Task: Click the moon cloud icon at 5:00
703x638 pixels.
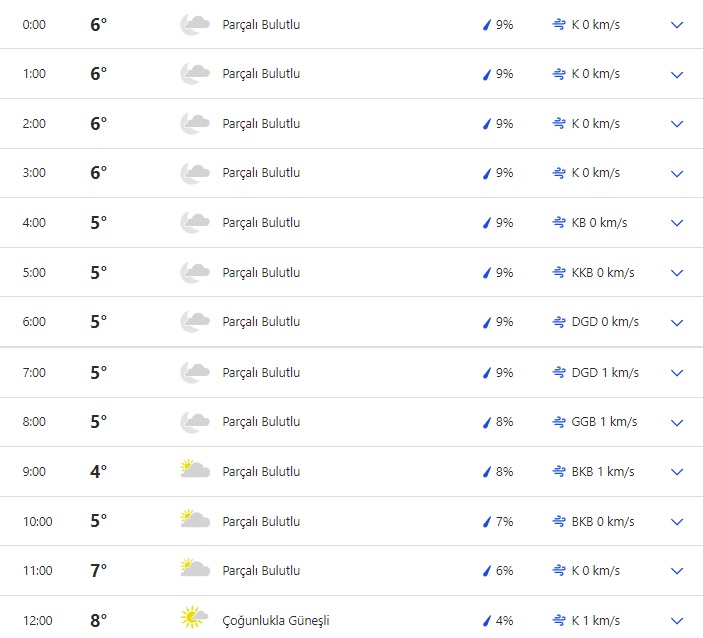Action: coord(194,272)
